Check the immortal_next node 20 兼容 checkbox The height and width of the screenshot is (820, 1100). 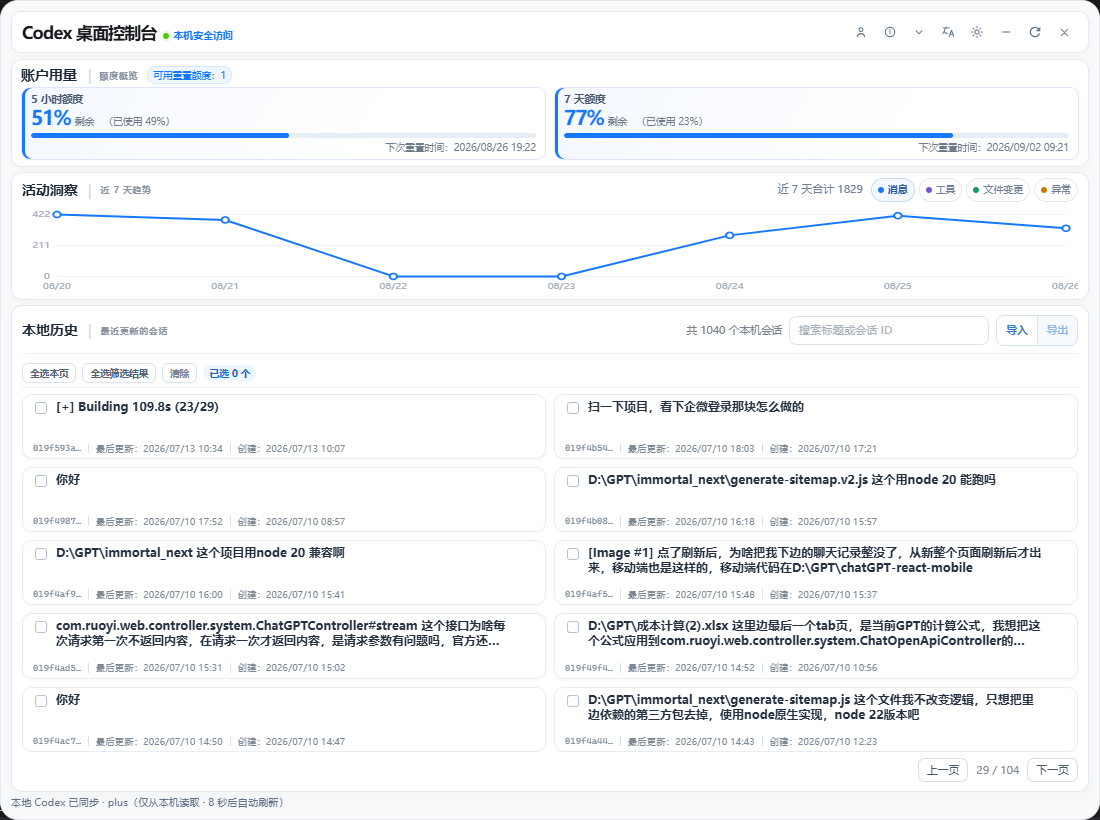[41, 554]
